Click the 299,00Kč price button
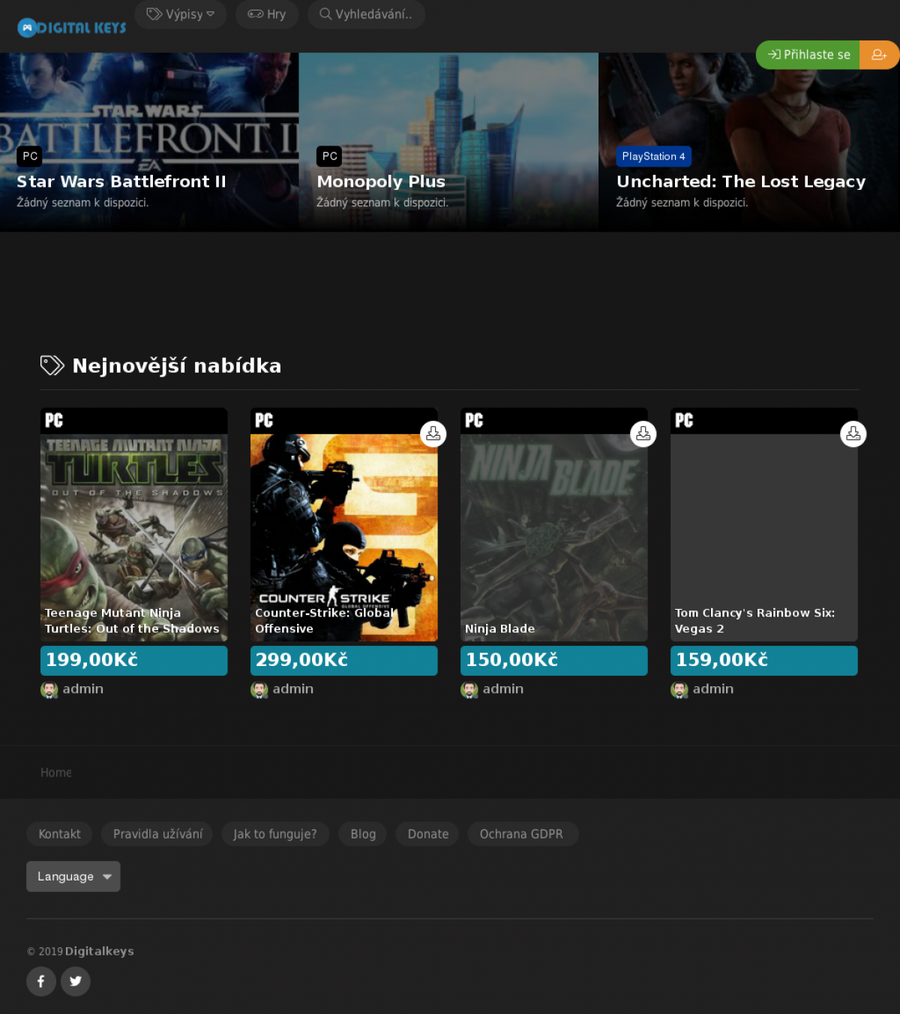 pos(344,660)
